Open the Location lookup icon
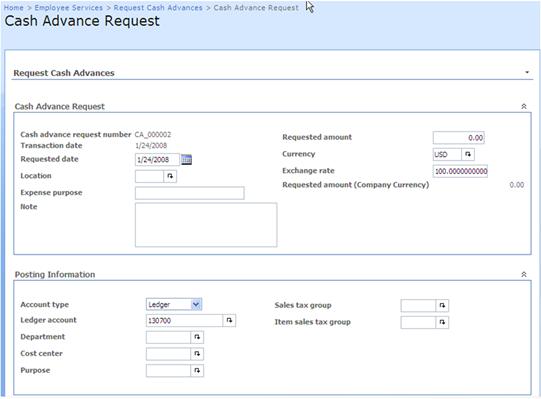This screenshot has height=399, width=541. 170,176
